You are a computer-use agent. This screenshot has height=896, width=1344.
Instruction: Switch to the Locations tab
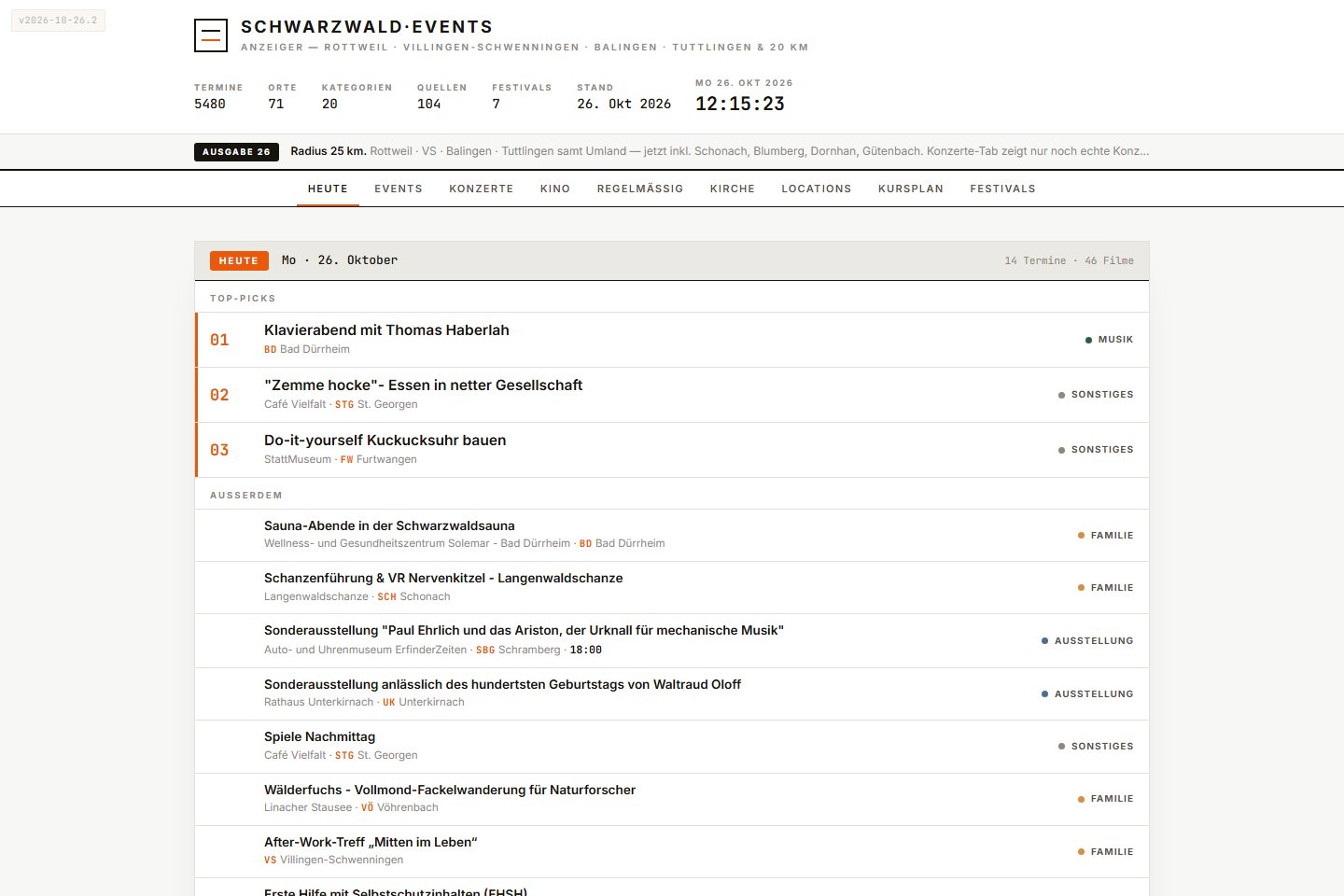pos(817,189)
